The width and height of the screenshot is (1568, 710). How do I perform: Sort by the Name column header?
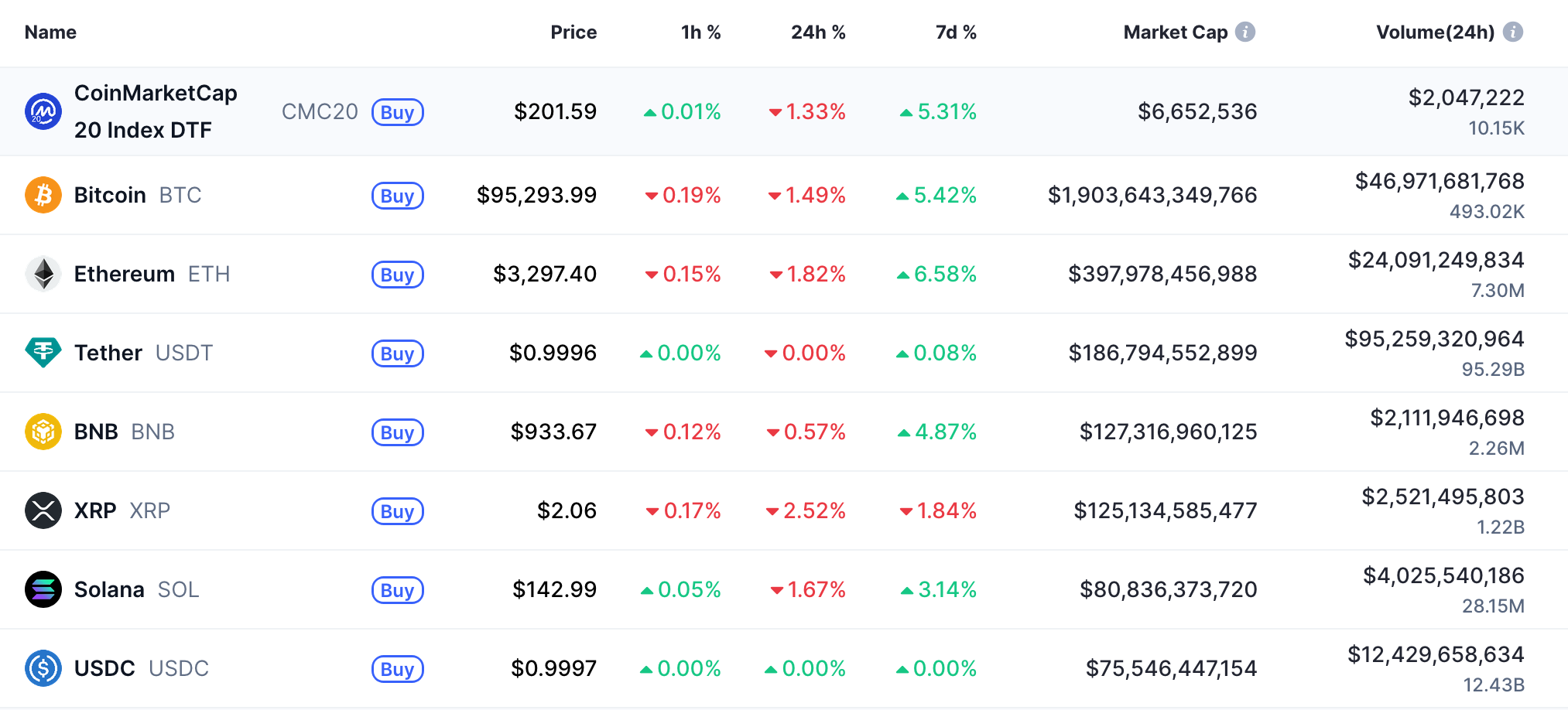click(x=50, y=32)
